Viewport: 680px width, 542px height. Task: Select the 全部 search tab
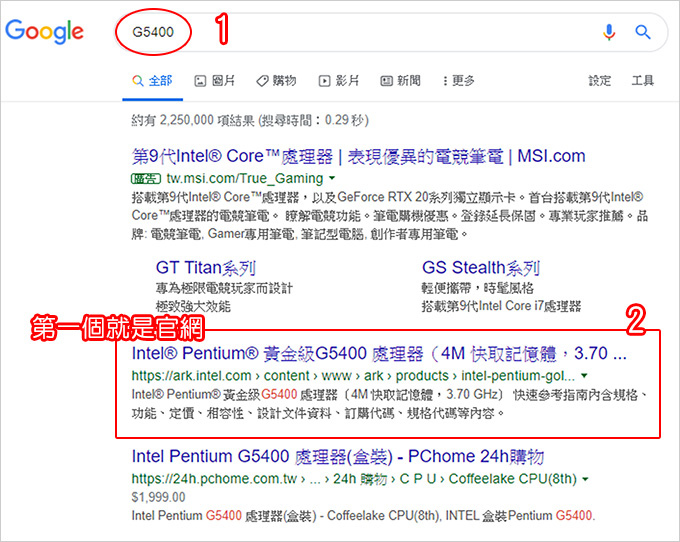(153, 81)
